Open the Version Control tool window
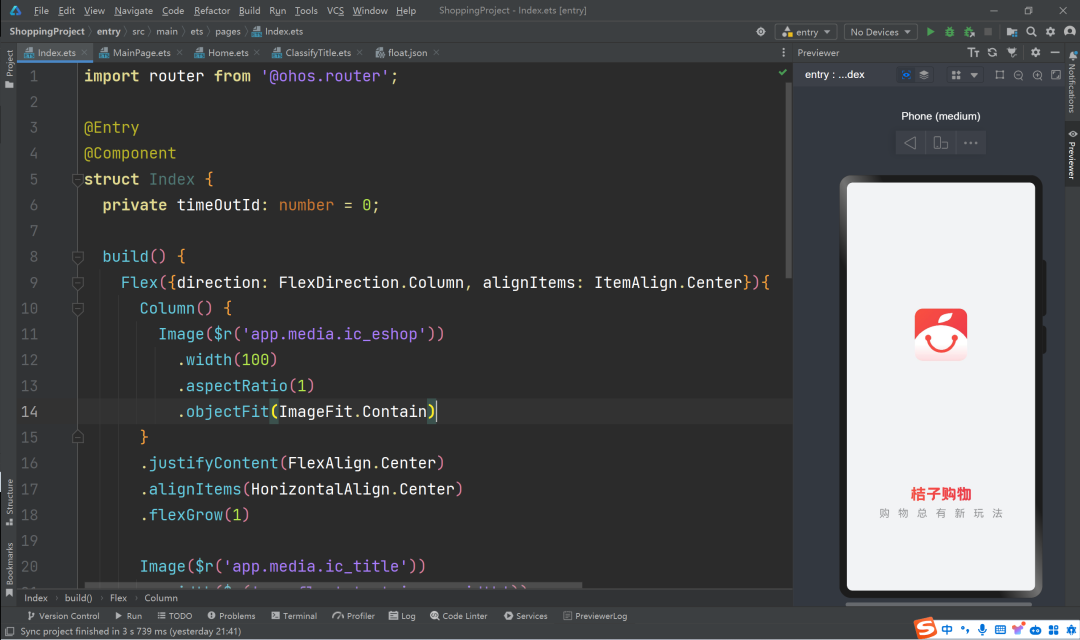The width and height of the screenshot is (1080, 640). tap(63, 616)
